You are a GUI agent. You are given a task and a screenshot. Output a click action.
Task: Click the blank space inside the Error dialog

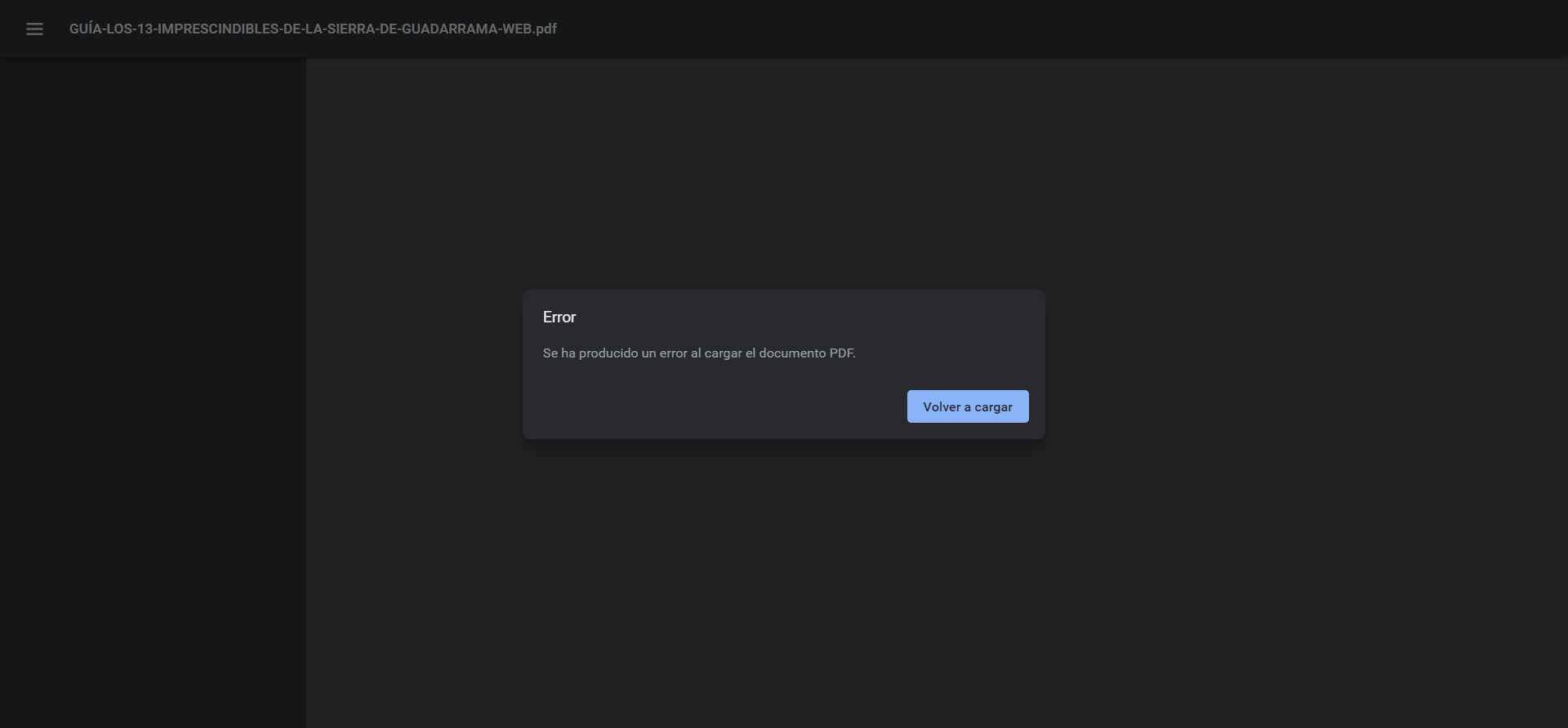(719, 406)
